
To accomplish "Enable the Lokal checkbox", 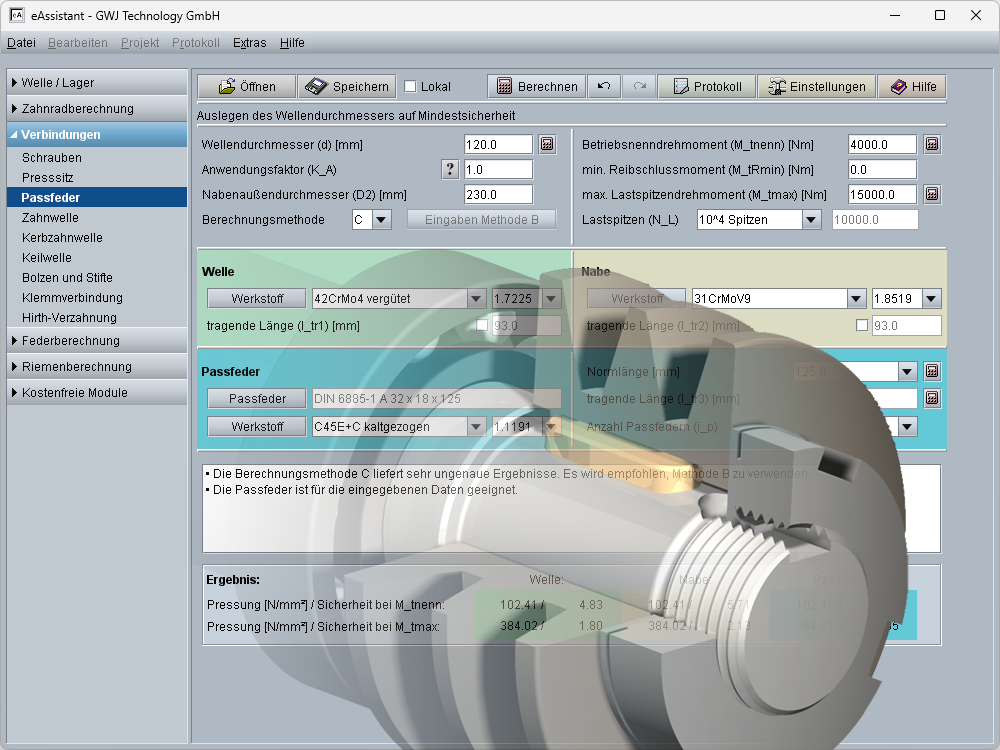I will click(x=410, y=87).
